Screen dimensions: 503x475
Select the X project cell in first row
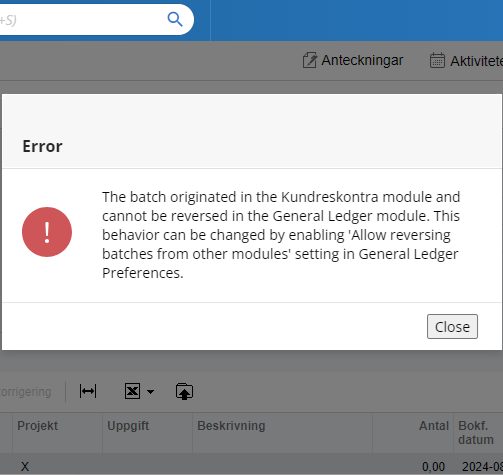click(25, 466)
